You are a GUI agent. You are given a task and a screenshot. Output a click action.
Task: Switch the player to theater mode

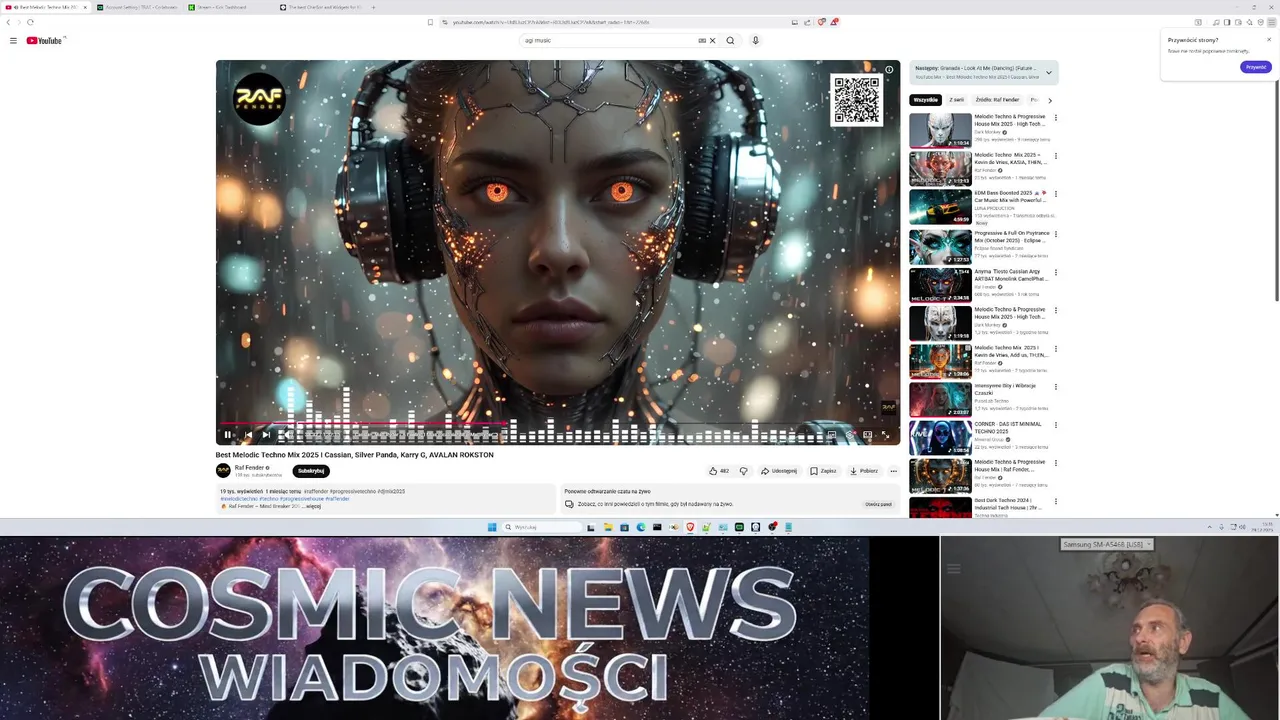[x=867, y=435]
